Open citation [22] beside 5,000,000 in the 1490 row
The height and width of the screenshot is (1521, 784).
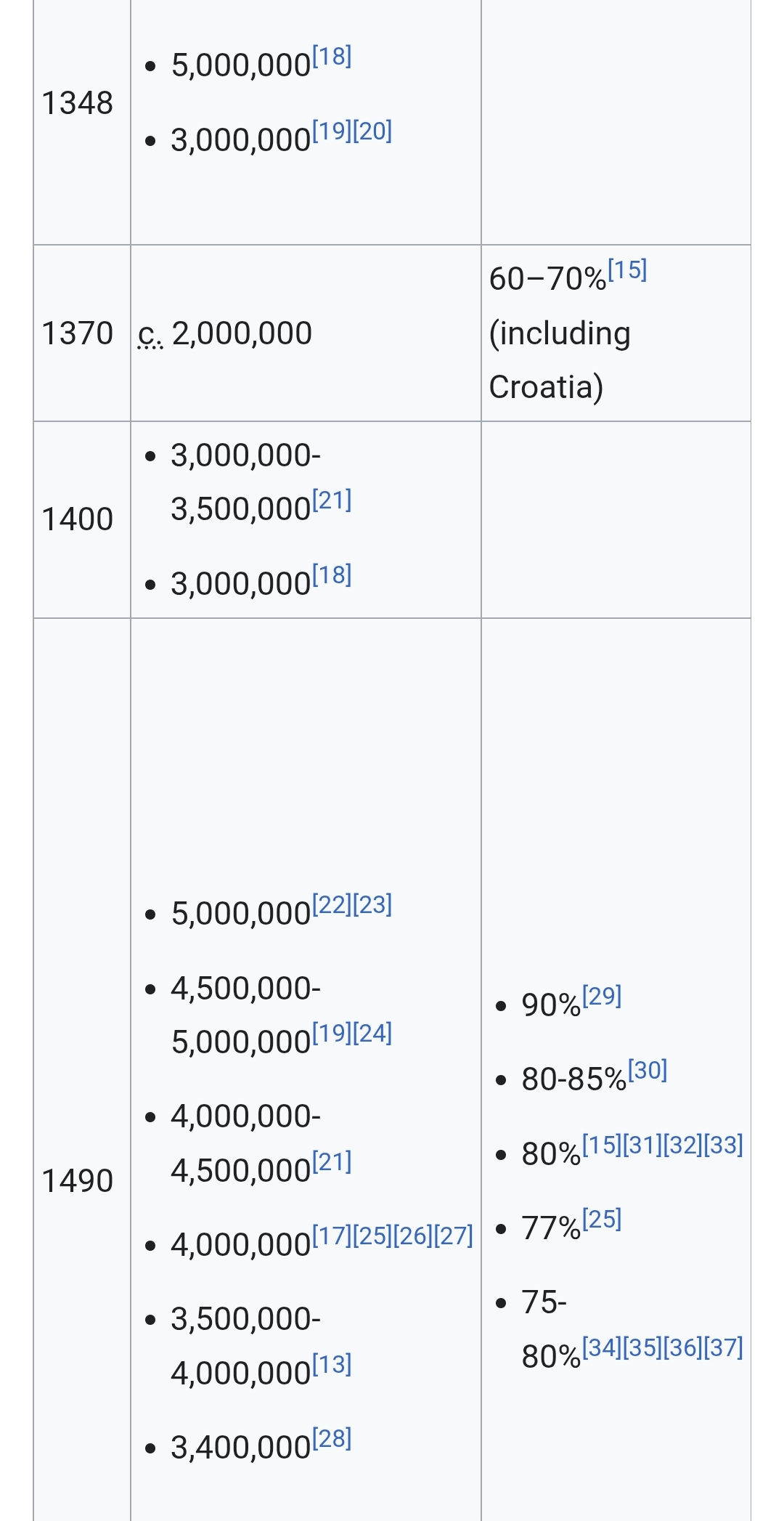pyautogui.click(x=332, y=905)
